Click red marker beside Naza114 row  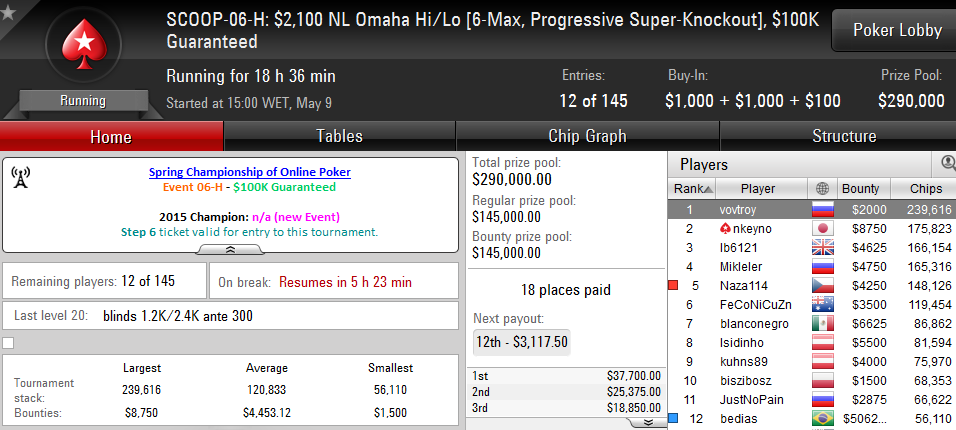point(673,285)
